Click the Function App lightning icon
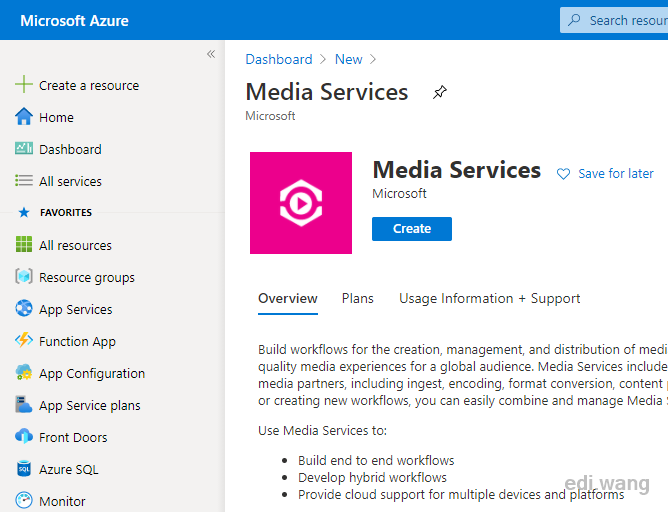Image resolution: width=668 pixels, height=512 pixels. [24, 340]
